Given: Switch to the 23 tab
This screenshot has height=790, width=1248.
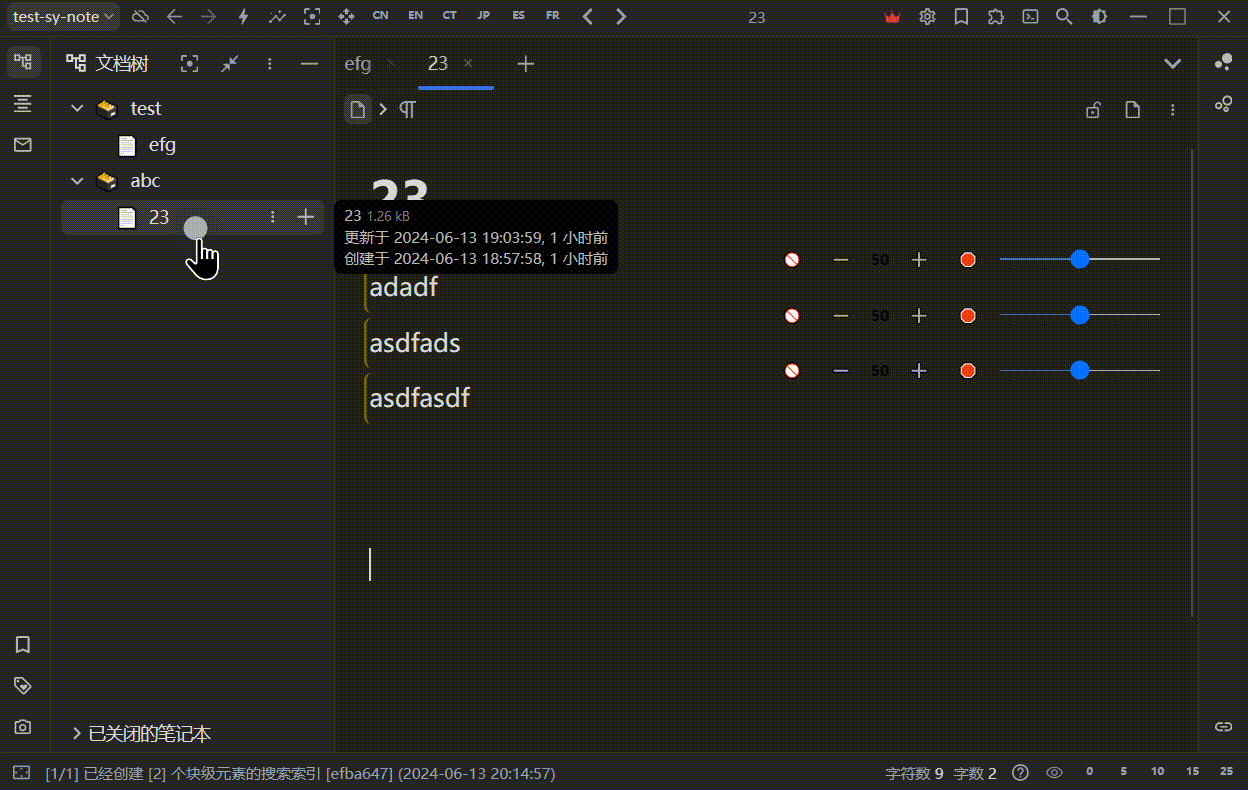Looking at the screenshot, I should [438, 63].
